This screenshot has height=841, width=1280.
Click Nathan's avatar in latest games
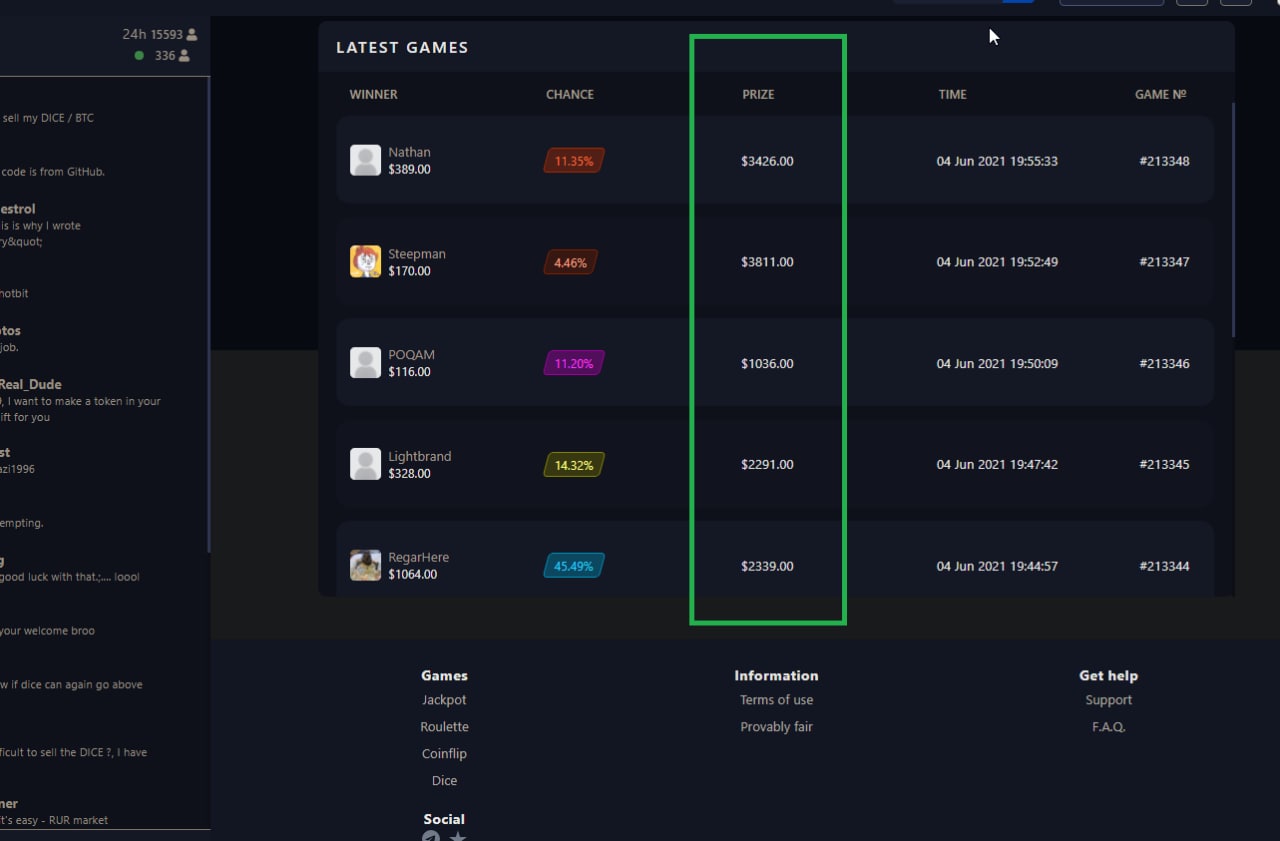(365, 161)
